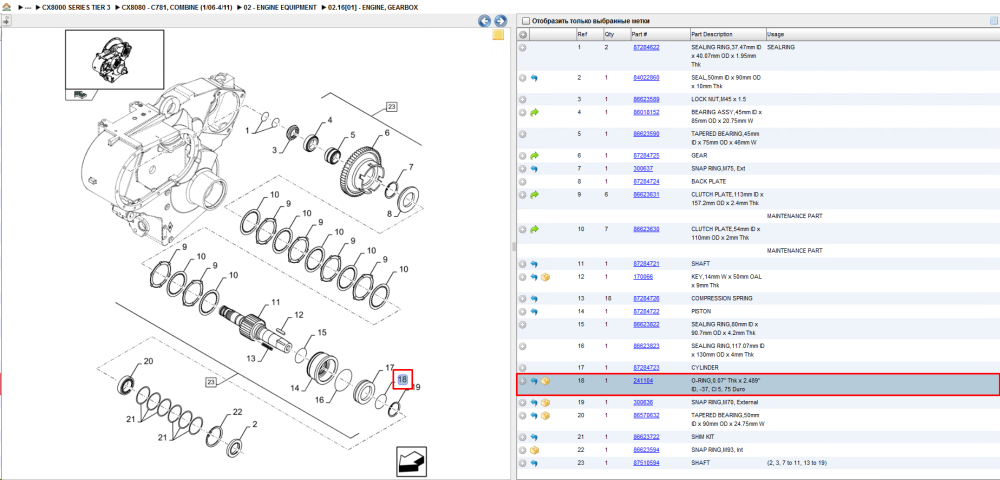Image resolution: width=1000 pixels, height=480 pixels.
Task: Select callout 11 on the shaft in the diagram
Action: (276, 302)
